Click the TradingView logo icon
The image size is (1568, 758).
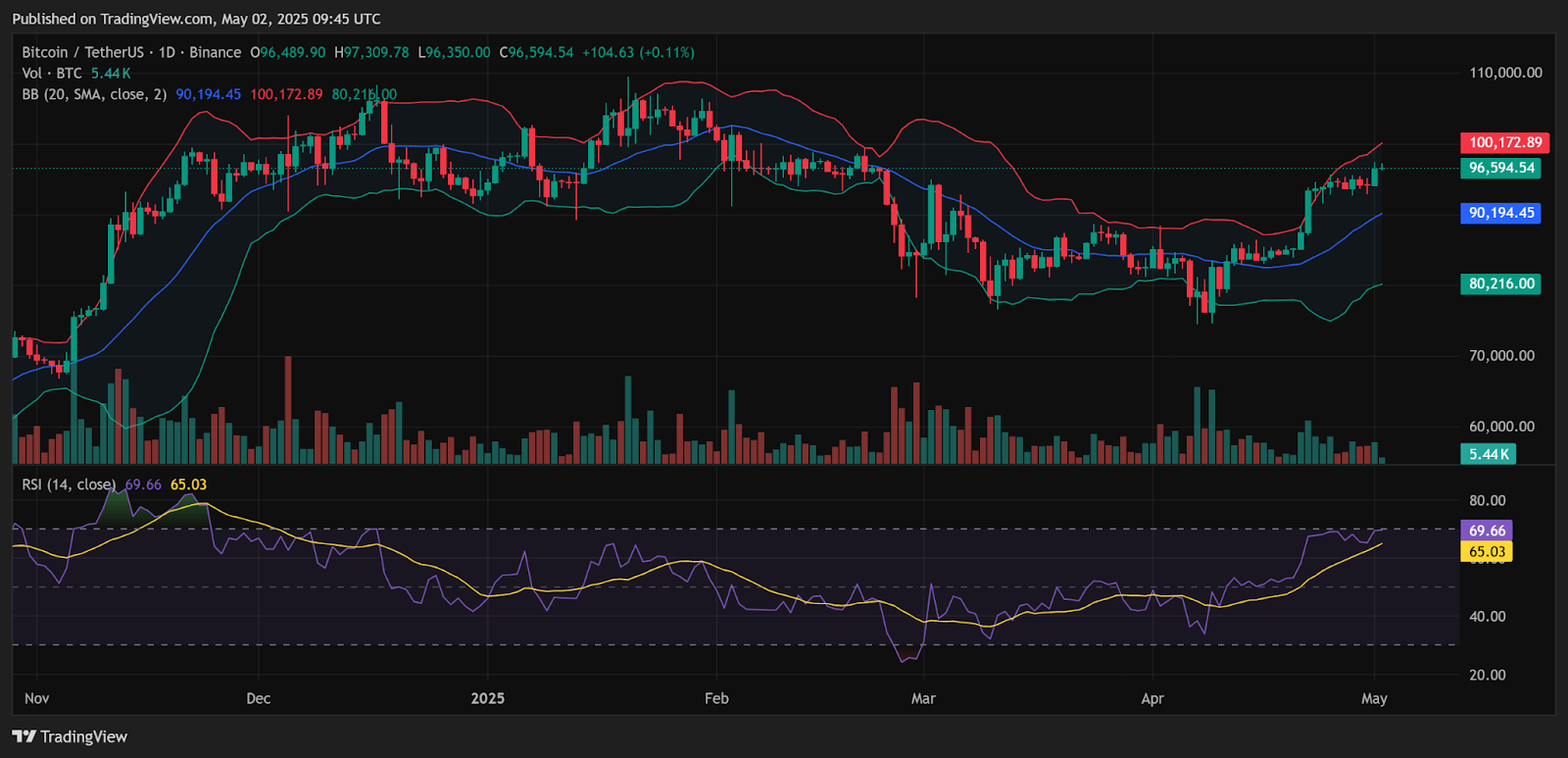[24, 736]
